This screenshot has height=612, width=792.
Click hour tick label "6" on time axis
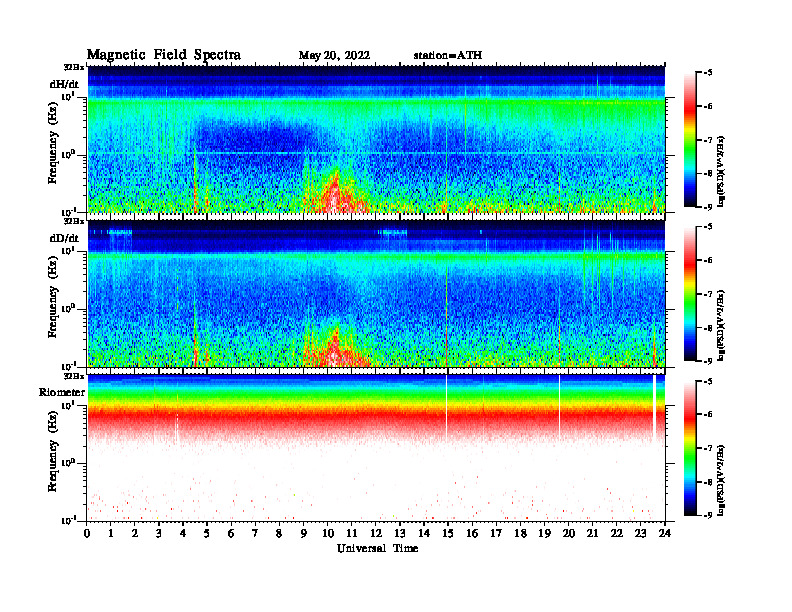tap(231, 533)
